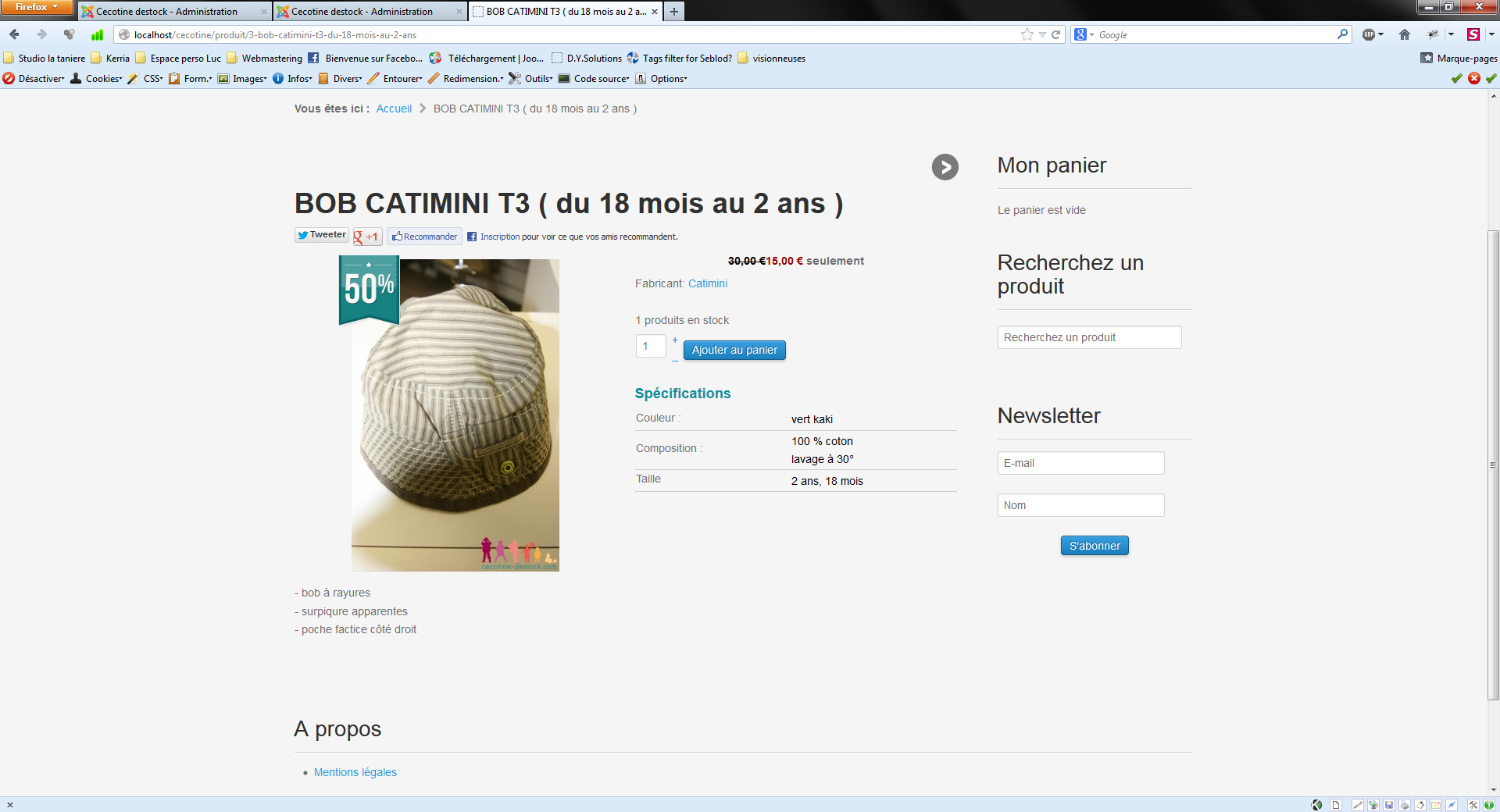
Task: Click the status bar lightning bolt icon
Action: click(x=1452, y=805)
